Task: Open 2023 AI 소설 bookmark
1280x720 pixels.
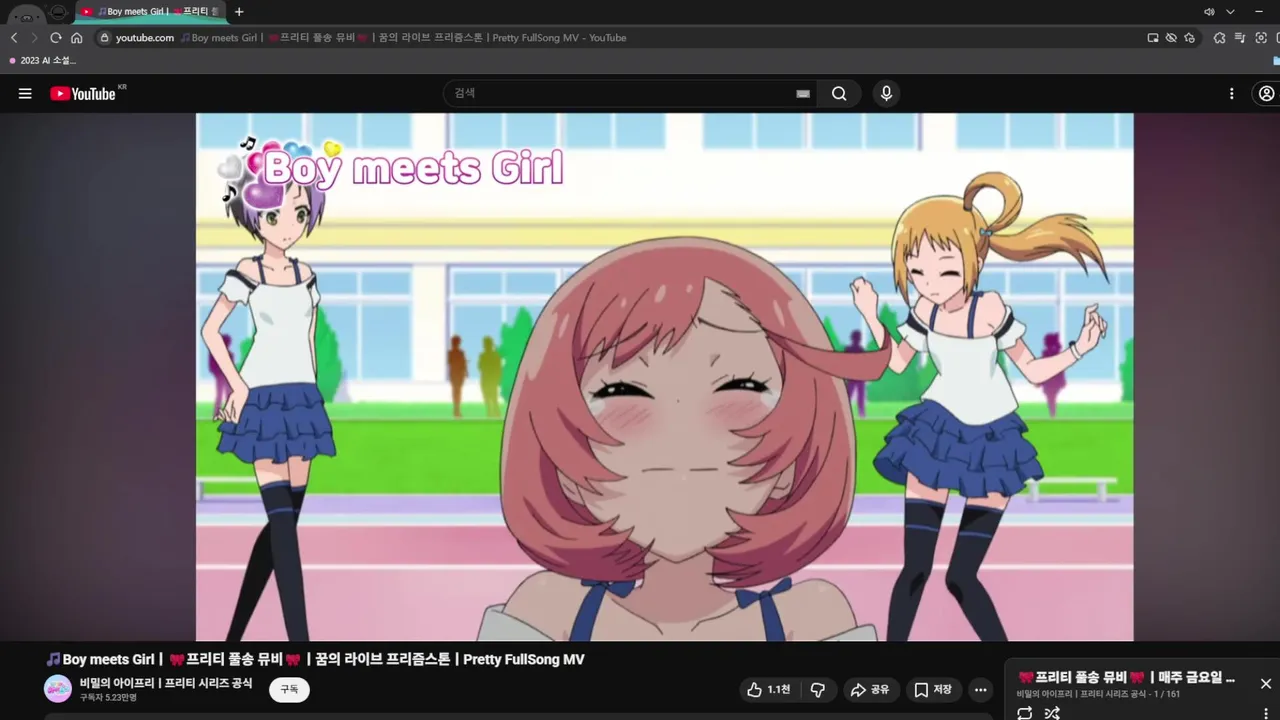Action: (x=43, y=60)
